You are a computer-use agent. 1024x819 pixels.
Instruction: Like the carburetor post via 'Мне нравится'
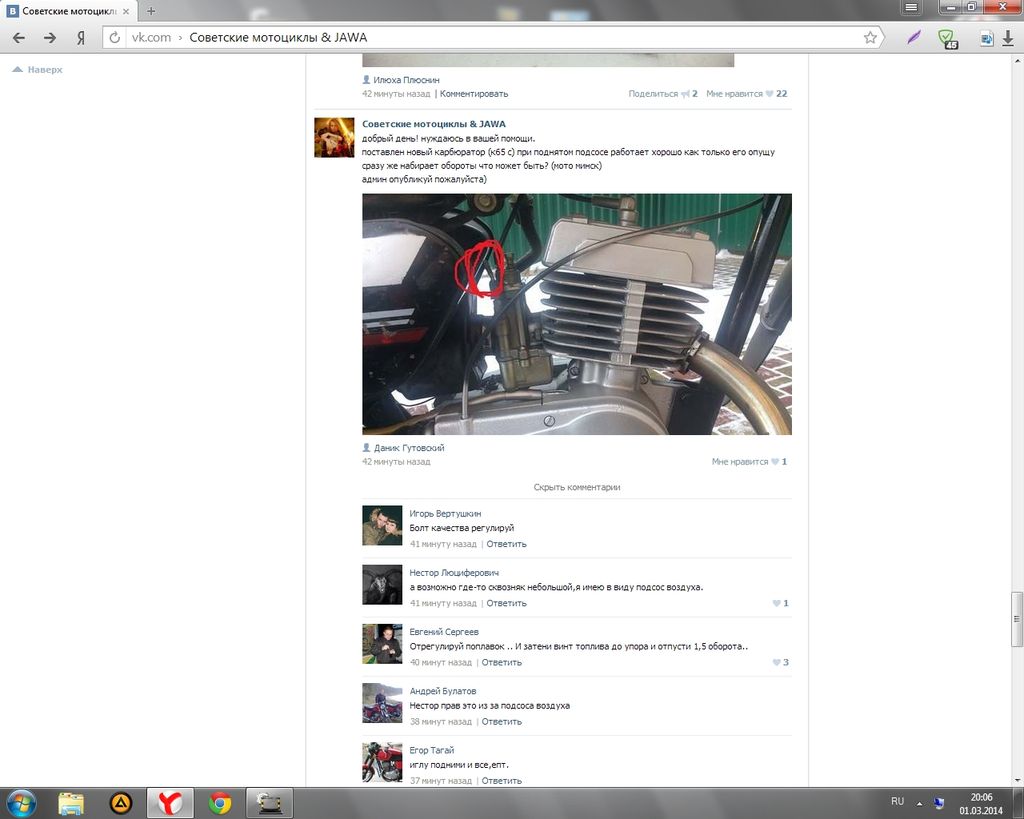740,462
